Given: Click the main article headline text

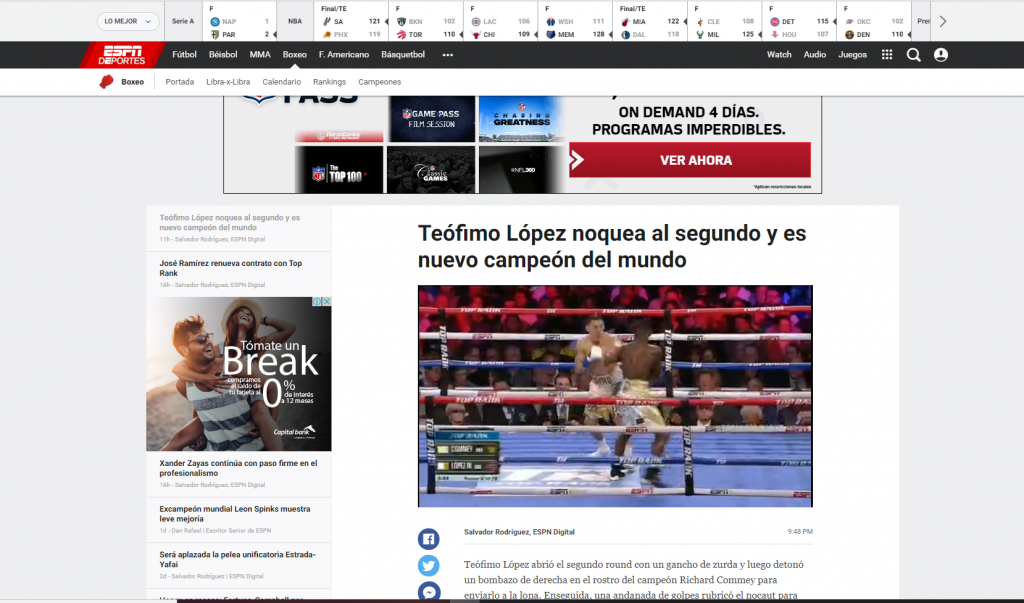Looking at the screenshot, I should (612, 246).
